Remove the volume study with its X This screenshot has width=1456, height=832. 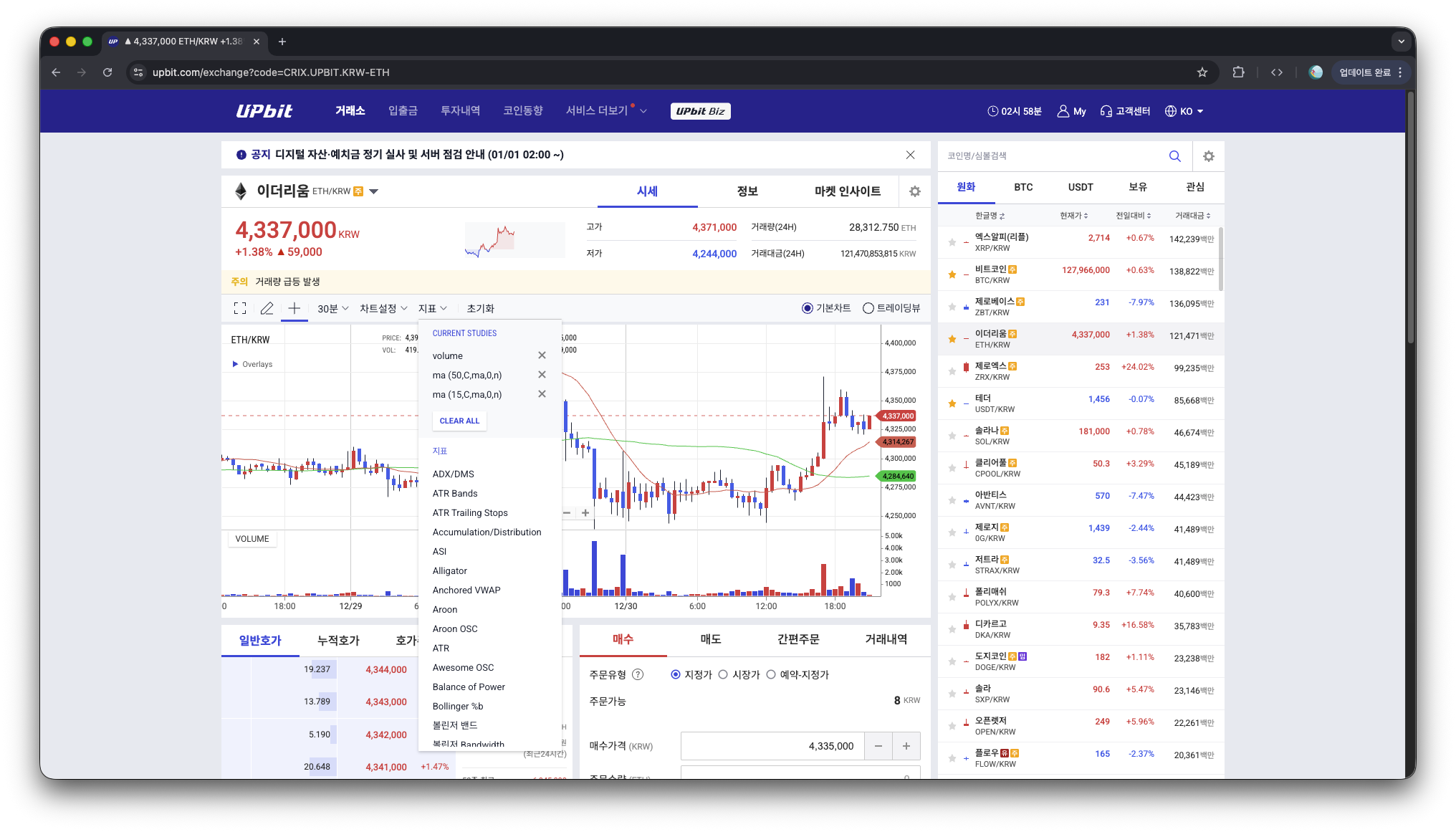coord(542,355)
